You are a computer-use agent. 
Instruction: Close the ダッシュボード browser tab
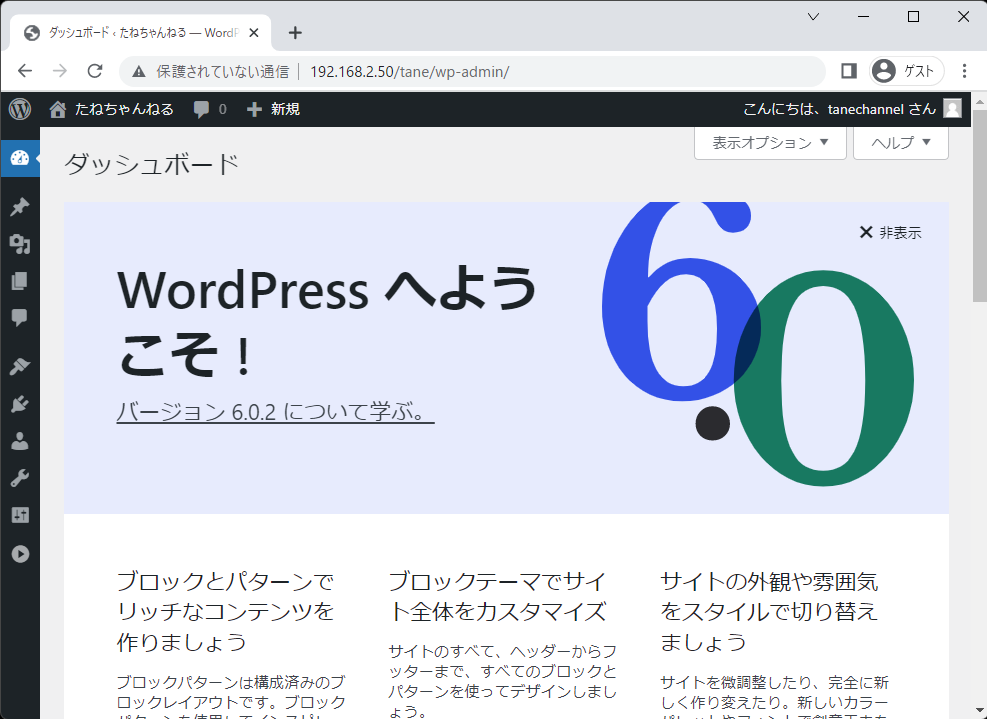(254, 33)
